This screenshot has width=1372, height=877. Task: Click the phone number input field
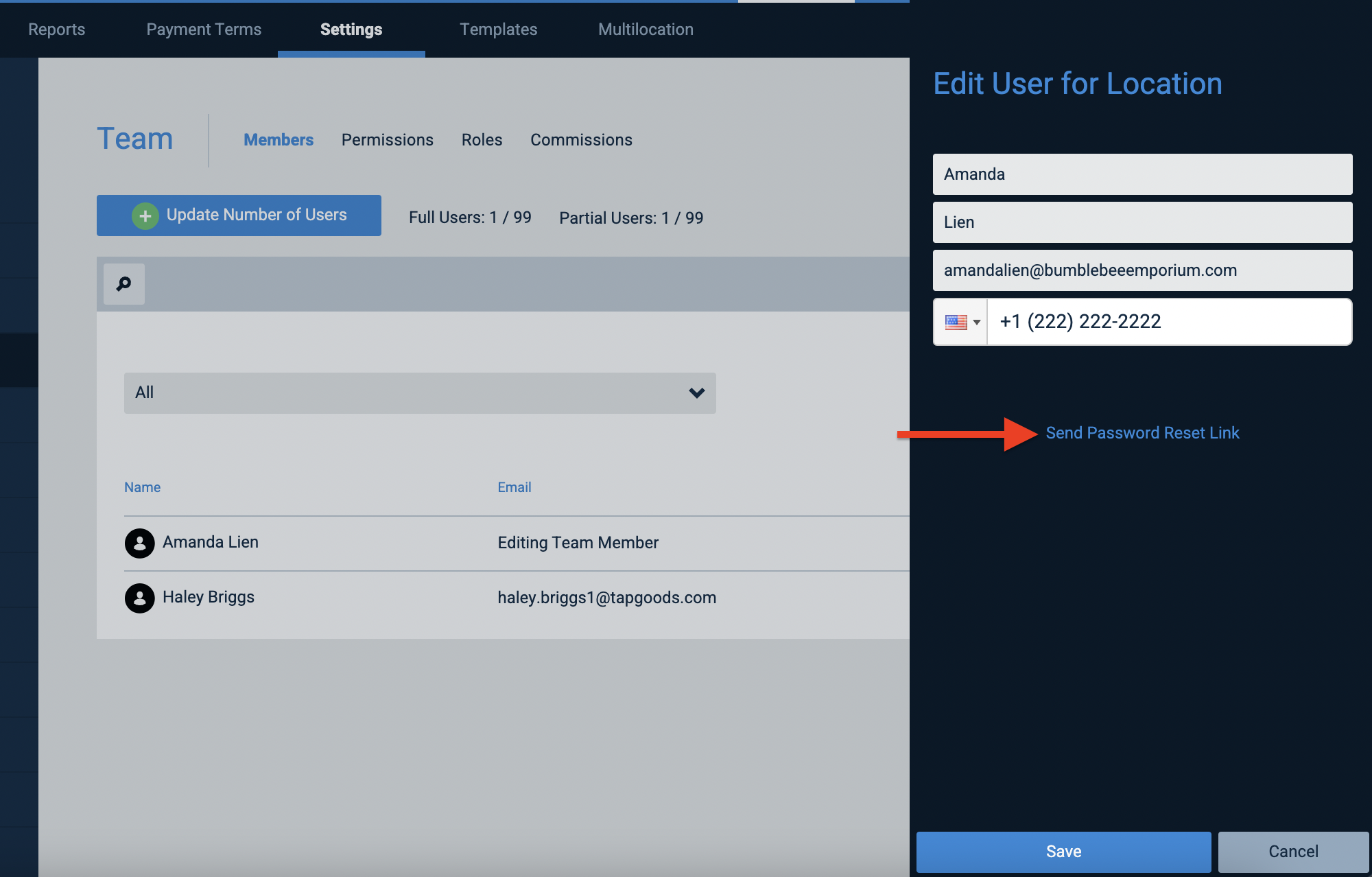(x=1169, y=322)
